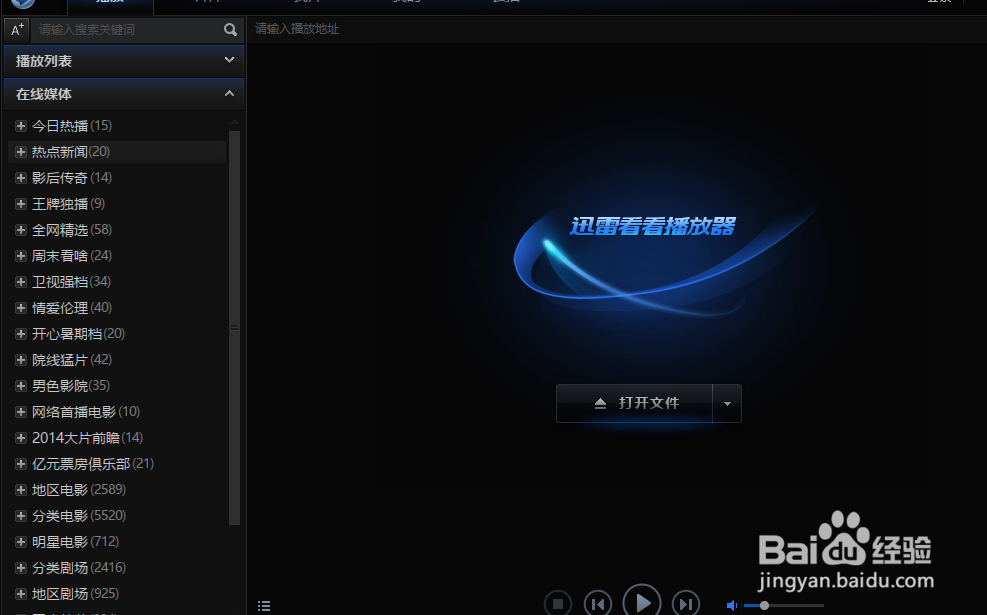Toggle the playlist list icon
Screen dimensions: 987x615
coord(264,606)
